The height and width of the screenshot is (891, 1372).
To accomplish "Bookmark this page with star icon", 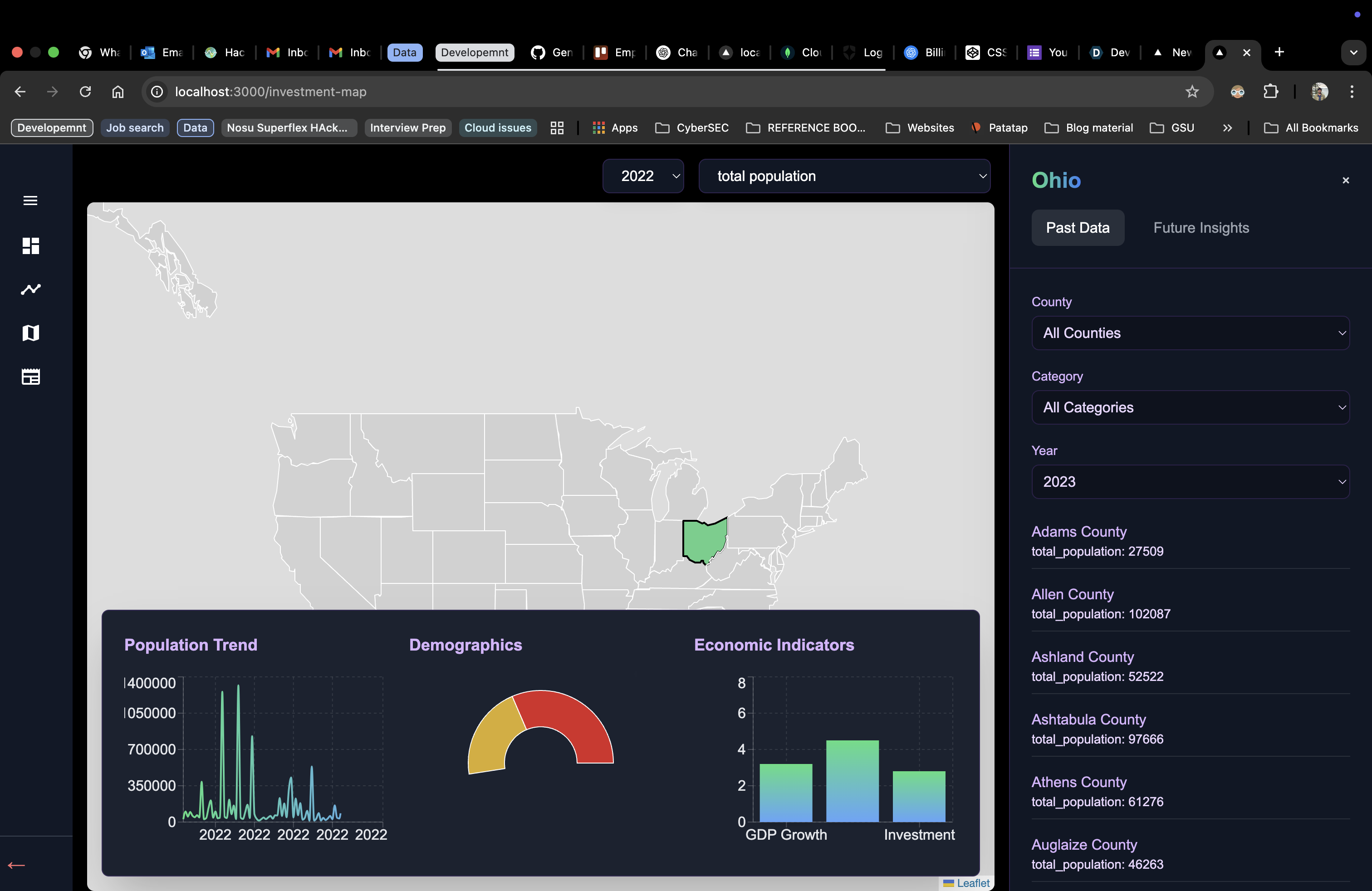I will (x=1191, y=92).
